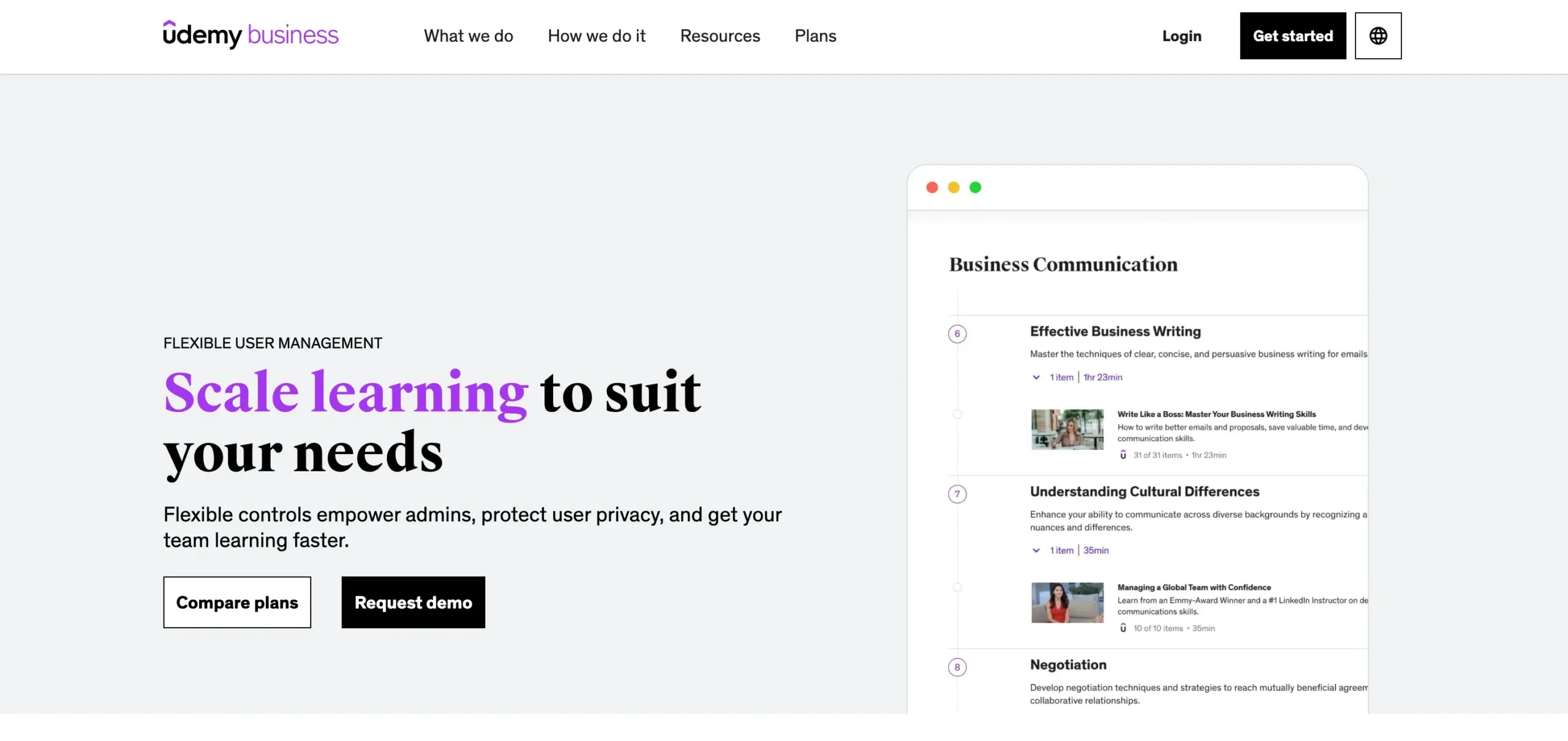Open the 'How we do it' menu

(596, 36)
